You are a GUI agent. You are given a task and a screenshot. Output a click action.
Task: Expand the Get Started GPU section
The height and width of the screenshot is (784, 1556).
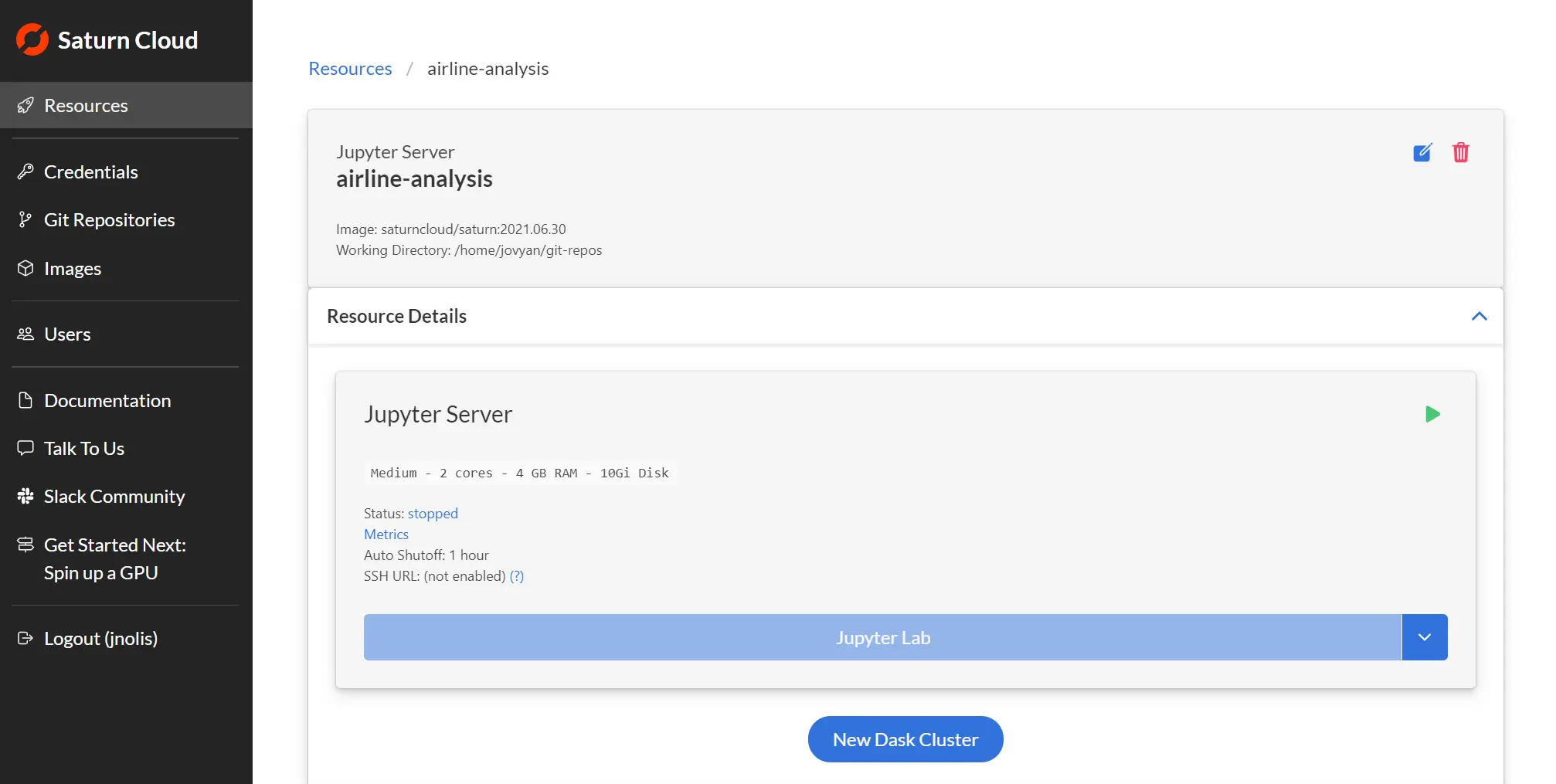tap(114, 558)
